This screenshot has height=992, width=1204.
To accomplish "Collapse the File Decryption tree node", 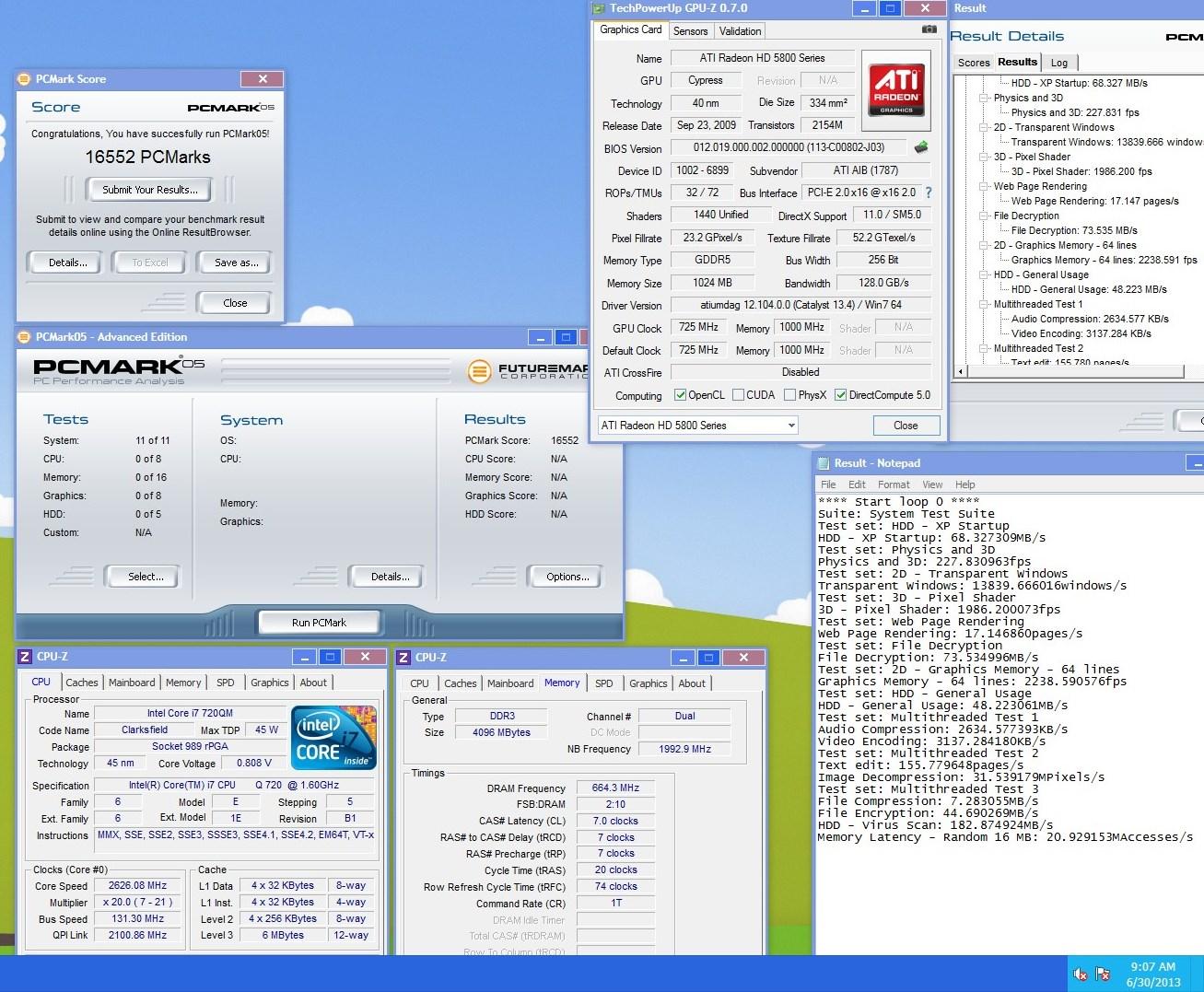I will 983,216.
